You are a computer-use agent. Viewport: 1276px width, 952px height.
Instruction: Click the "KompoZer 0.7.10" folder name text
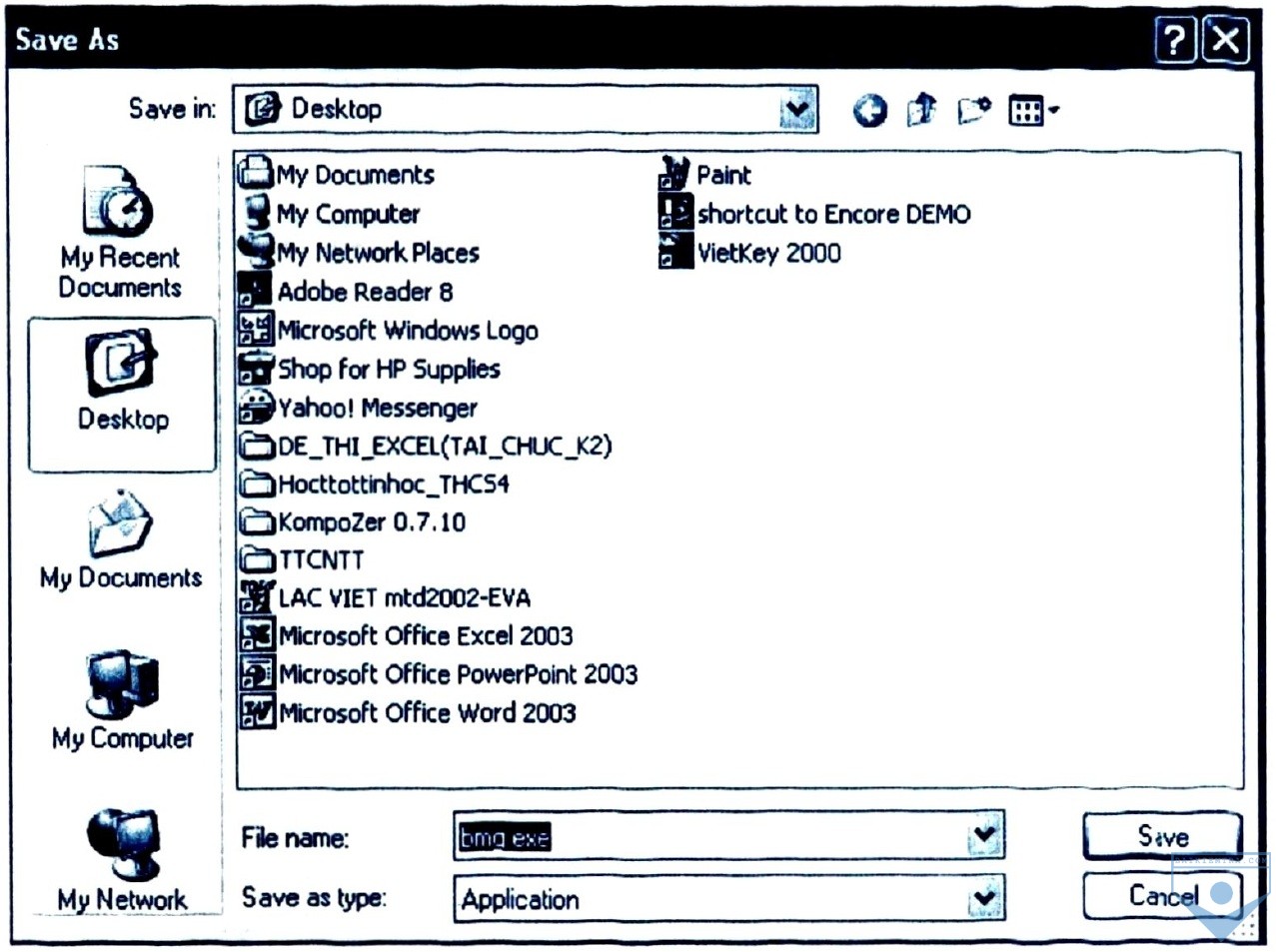pos(372,521)
